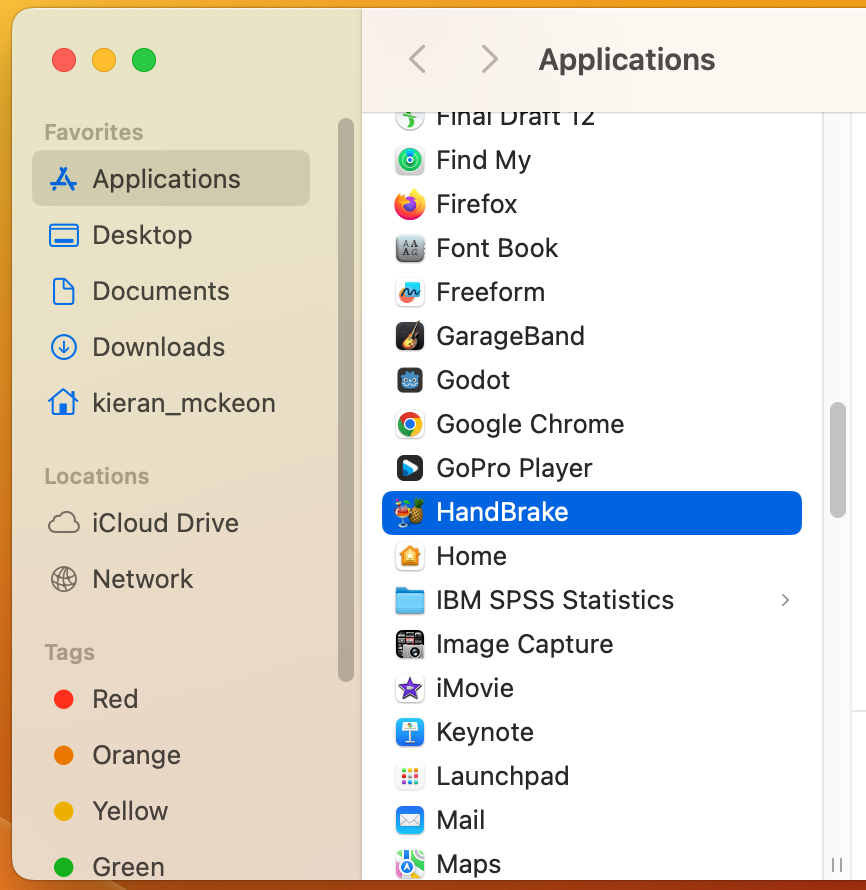Click the Documents sidebar icon
Viewport: 866px width, 890px height.
[x=64, y=291]
